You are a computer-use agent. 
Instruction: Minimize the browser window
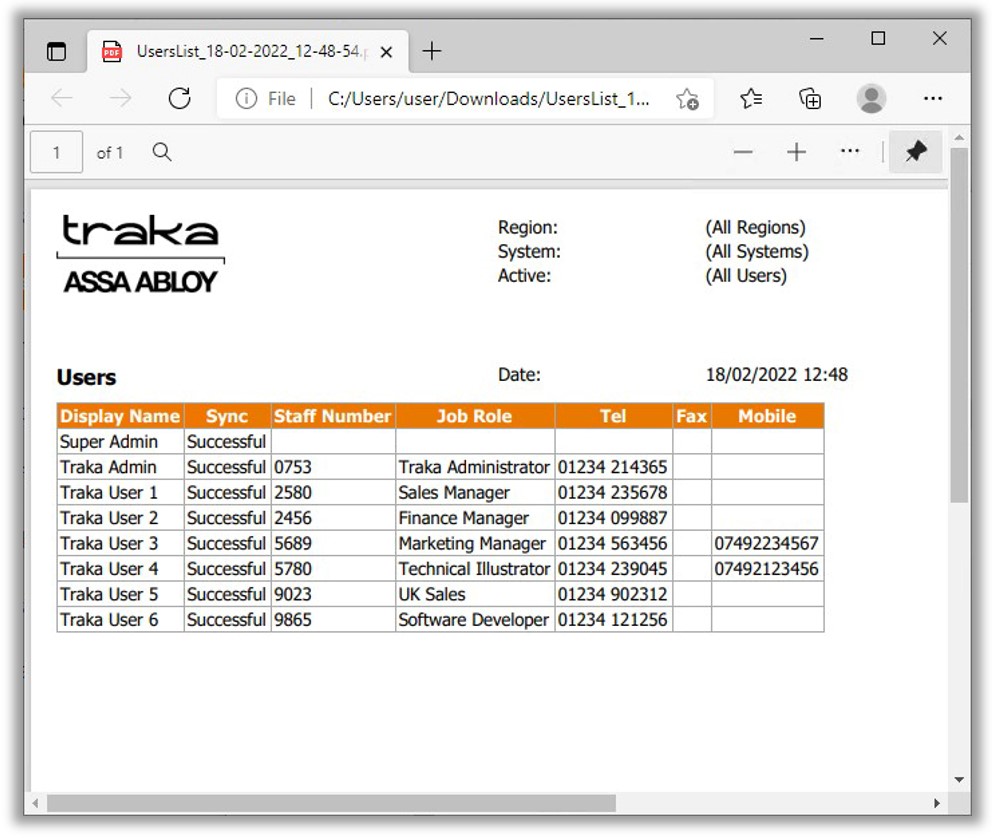pos(817,39)
